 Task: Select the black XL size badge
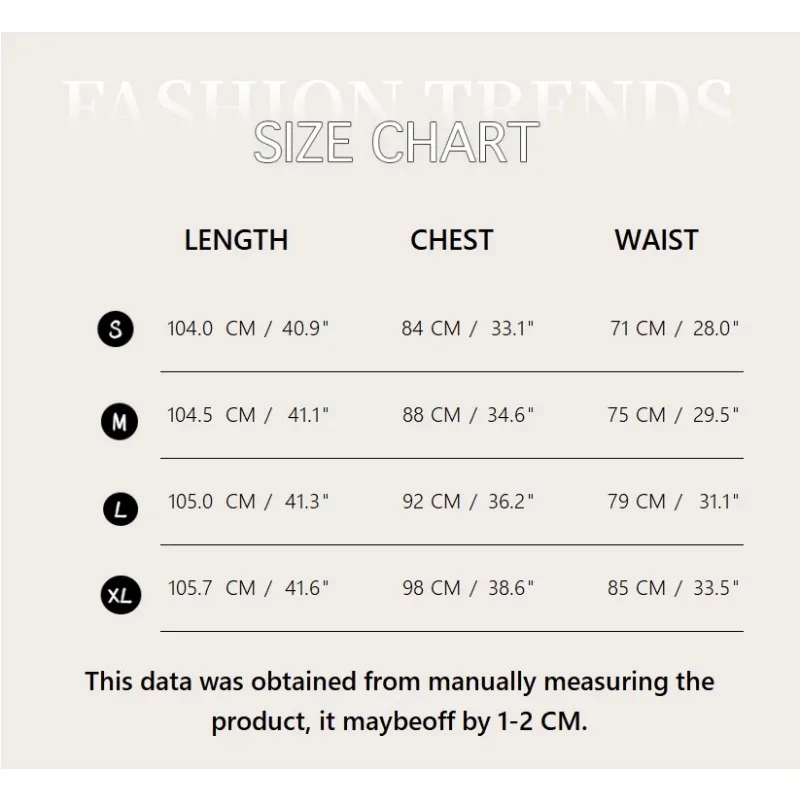click(x=120, y=597)
